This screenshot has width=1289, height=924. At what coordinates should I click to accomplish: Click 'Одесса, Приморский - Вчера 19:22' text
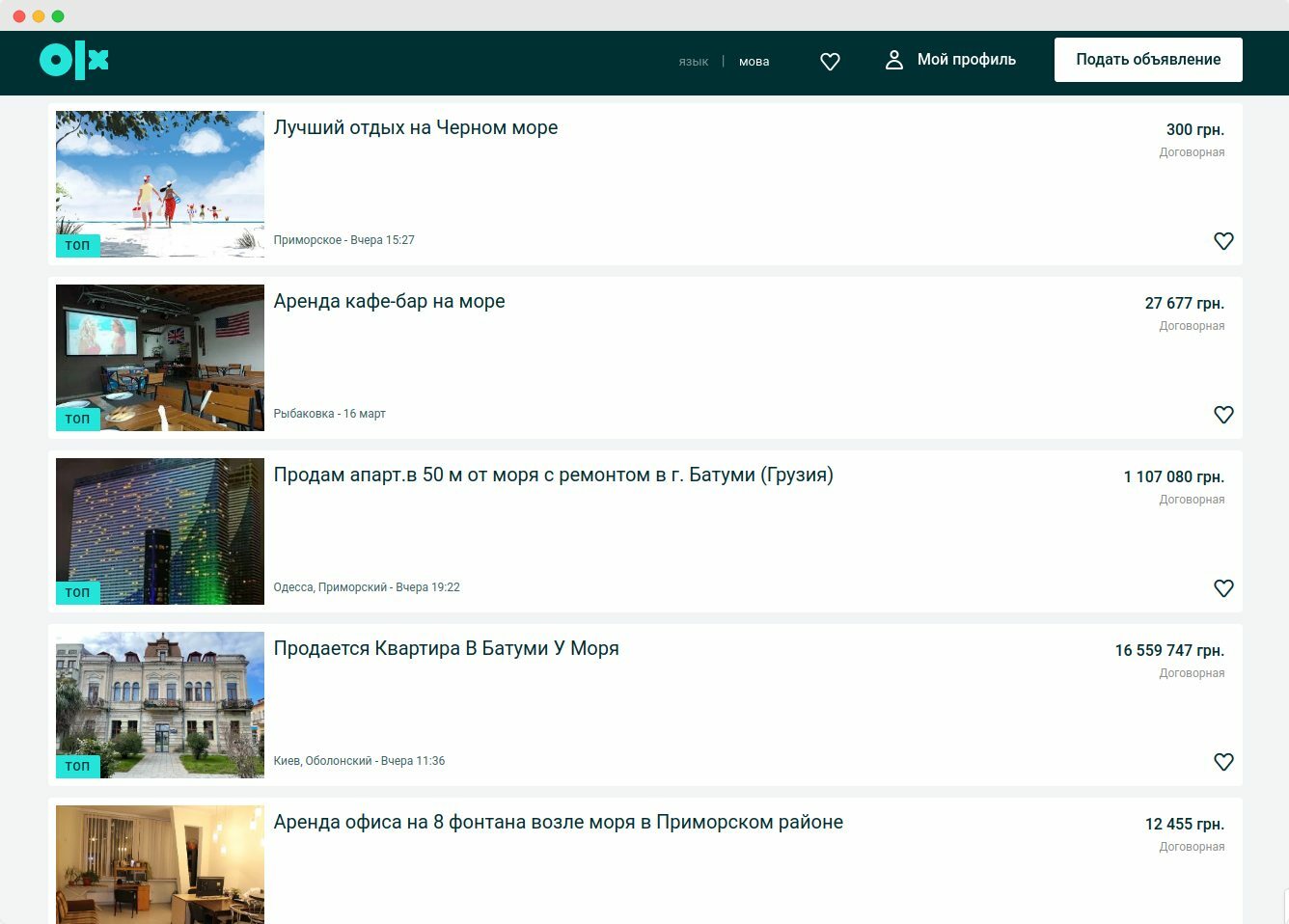pos(367,587)
